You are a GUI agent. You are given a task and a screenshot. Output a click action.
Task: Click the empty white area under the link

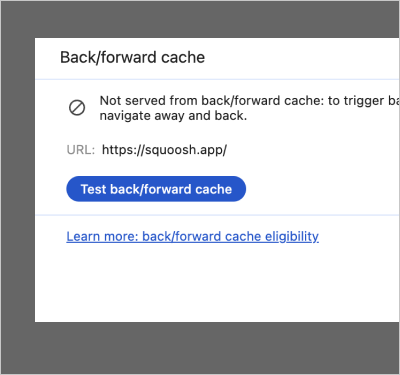217,283
